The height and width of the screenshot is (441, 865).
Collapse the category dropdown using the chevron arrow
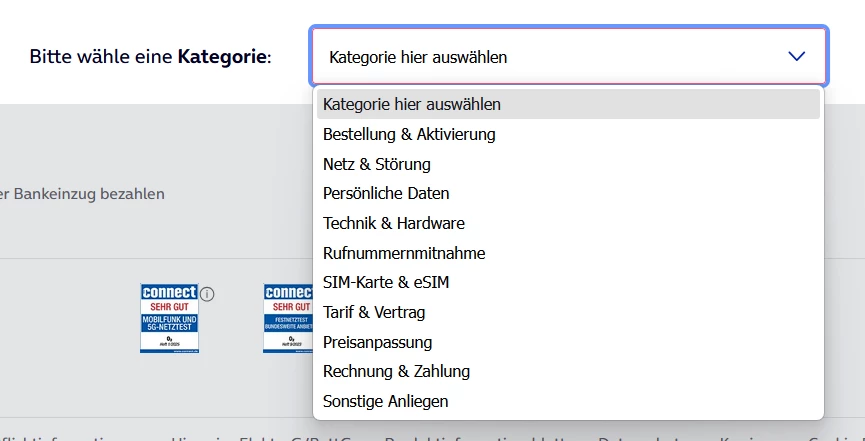click(x=796, y=57)
